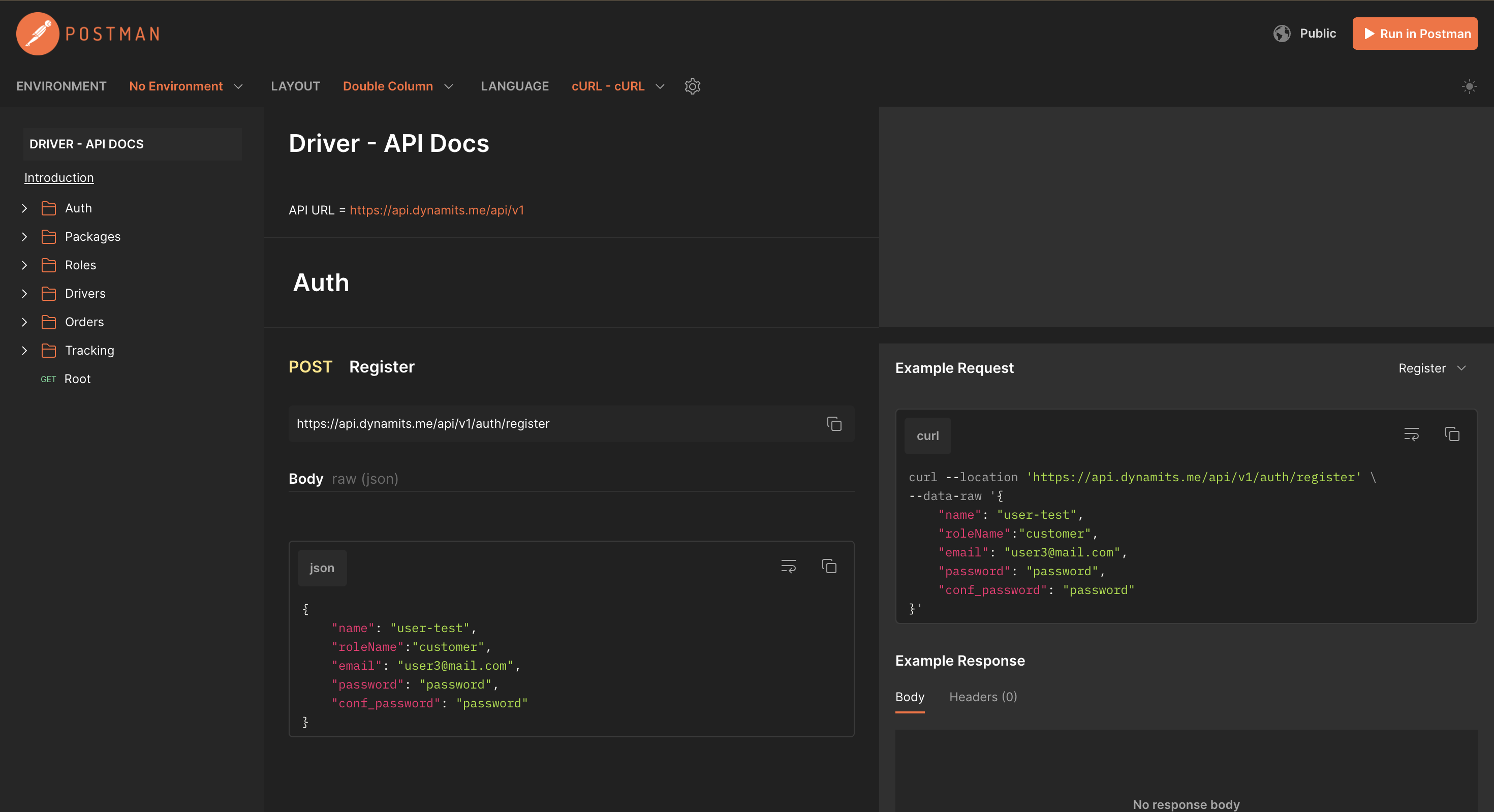Open the api.dynamits.me API URL link
The image size is (1494, 812).
coord(436,210)
